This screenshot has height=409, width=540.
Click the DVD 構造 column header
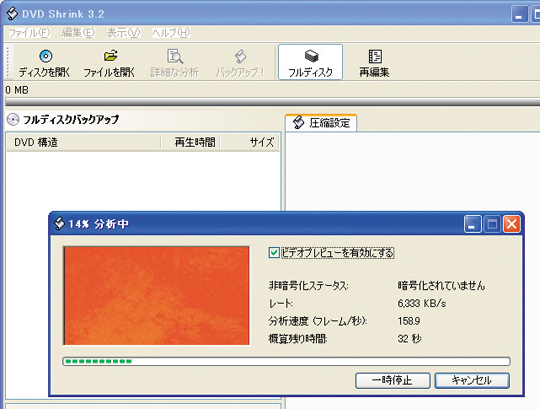pyautogui.click(x=84, y=142)
